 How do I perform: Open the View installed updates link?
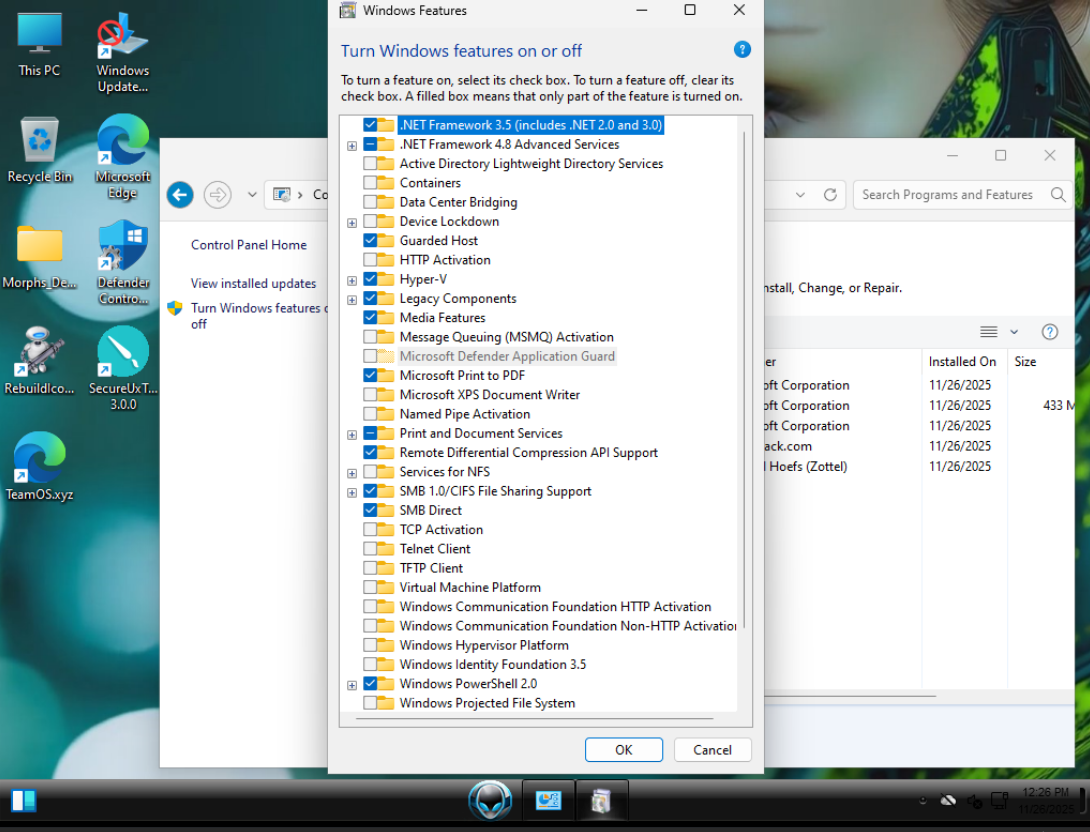coord(253,284)
